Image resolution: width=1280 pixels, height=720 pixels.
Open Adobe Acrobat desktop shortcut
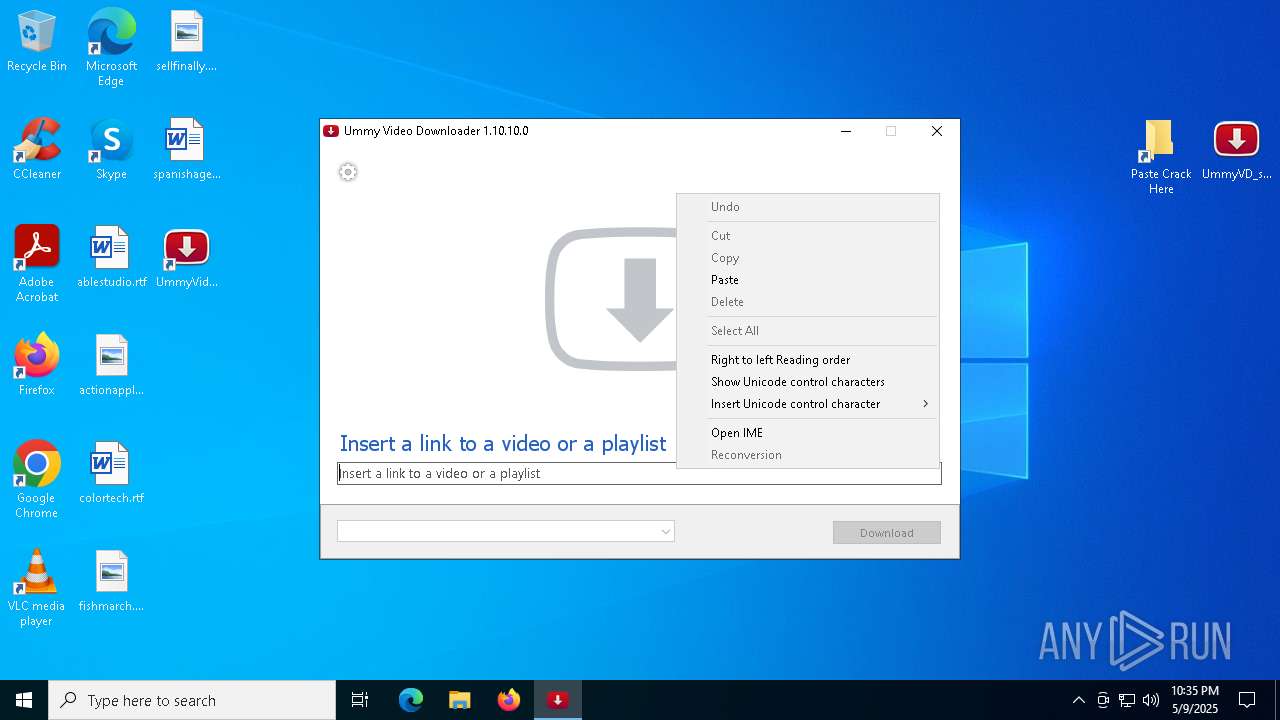tap(37, 264)
